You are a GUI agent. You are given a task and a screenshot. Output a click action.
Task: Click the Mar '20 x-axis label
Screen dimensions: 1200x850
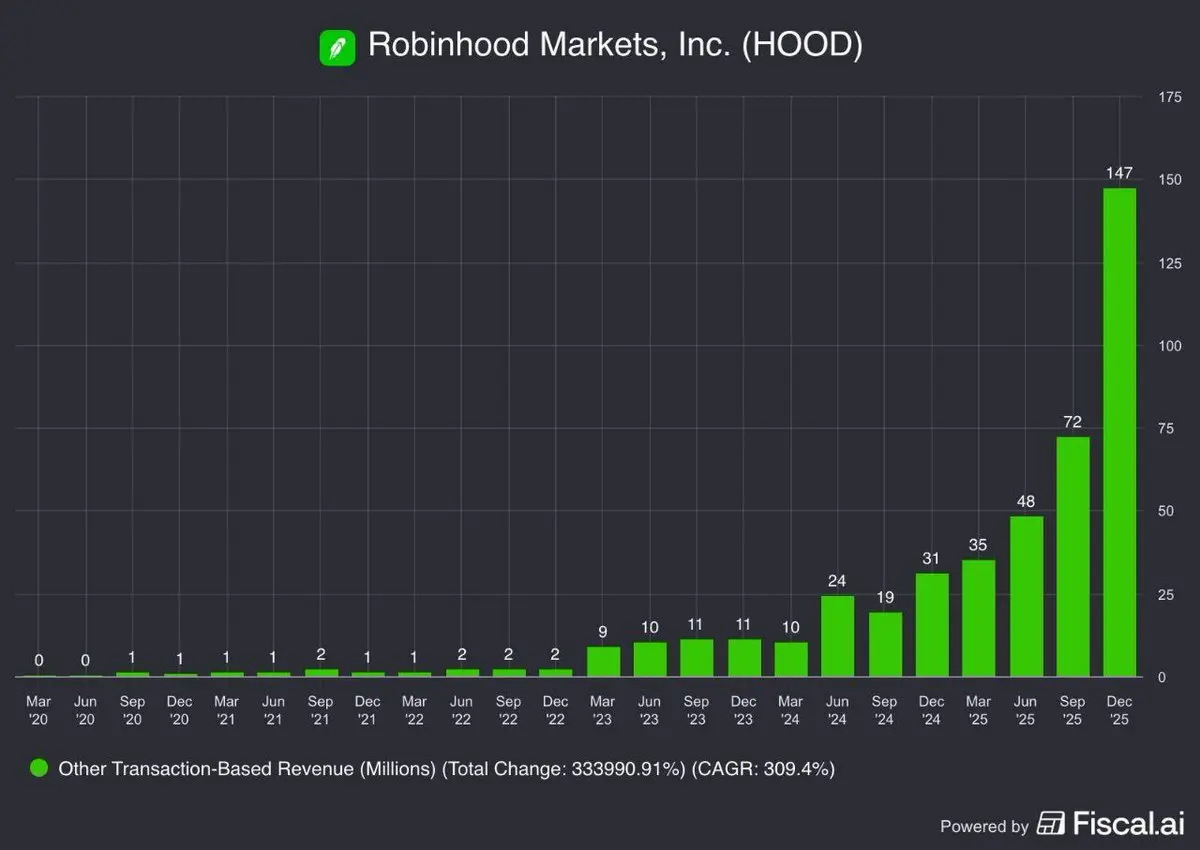pos(39,710)
